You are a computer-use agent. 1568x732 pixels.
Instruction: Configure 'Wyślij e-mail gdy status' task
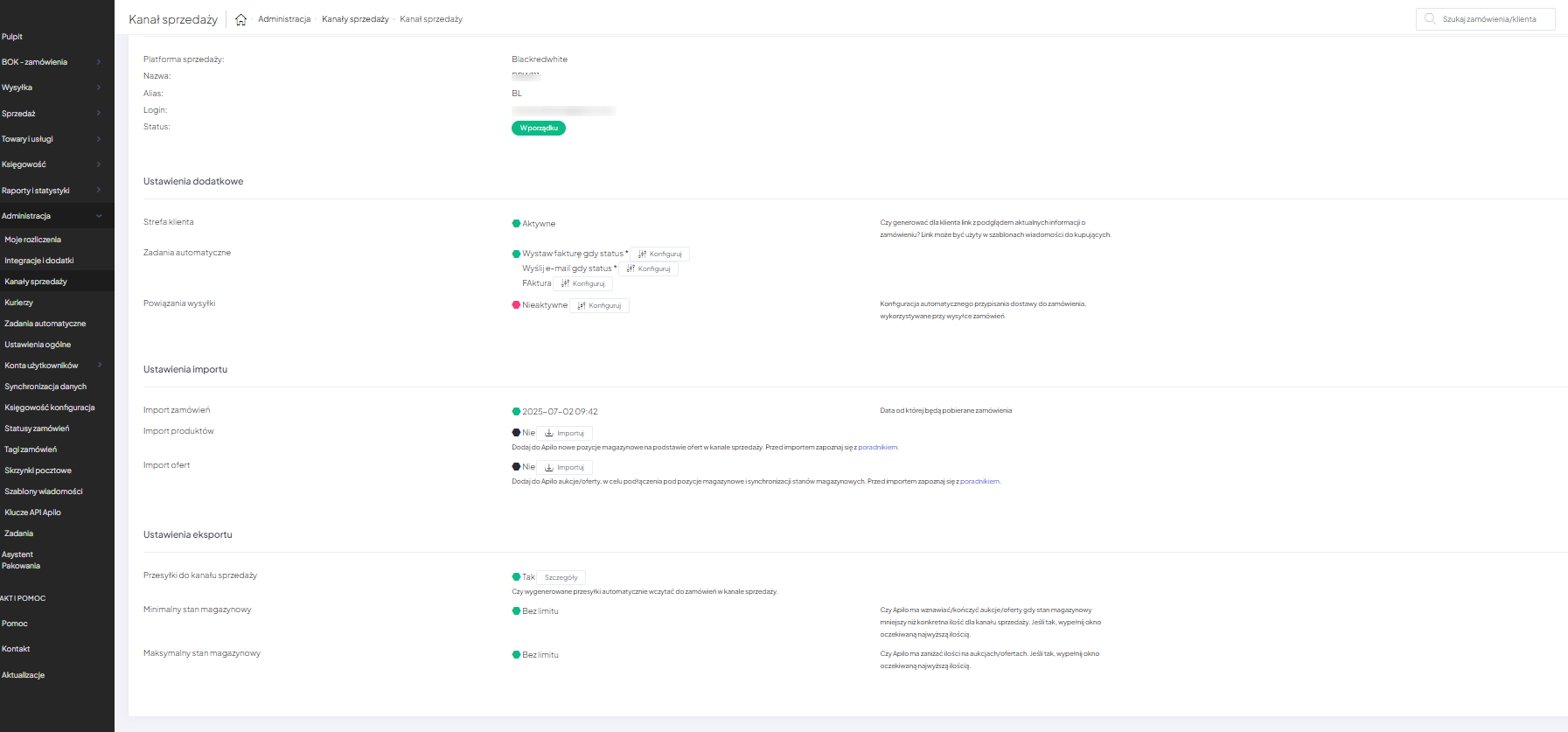click(x=649, y=269)
